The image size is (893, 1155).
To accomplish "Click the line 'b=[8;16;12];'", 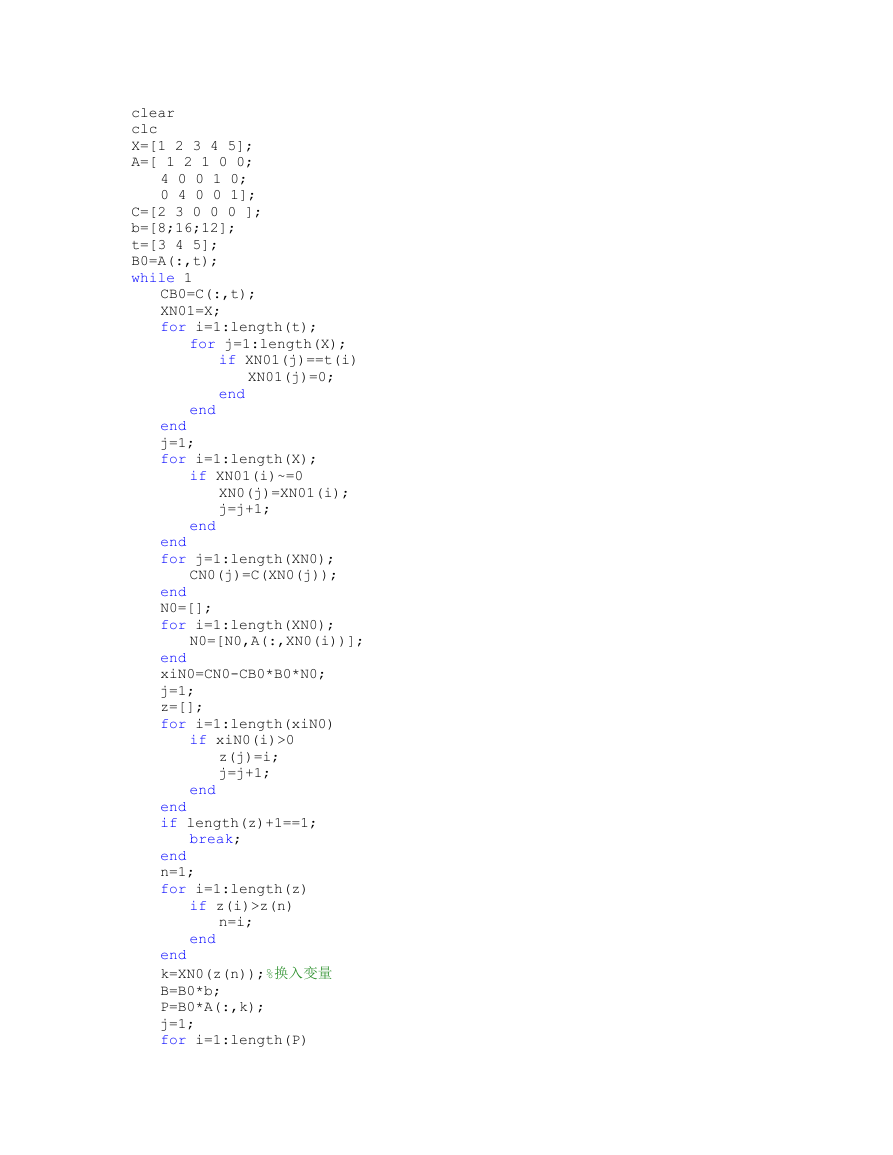I will click(x=183, y=228).
